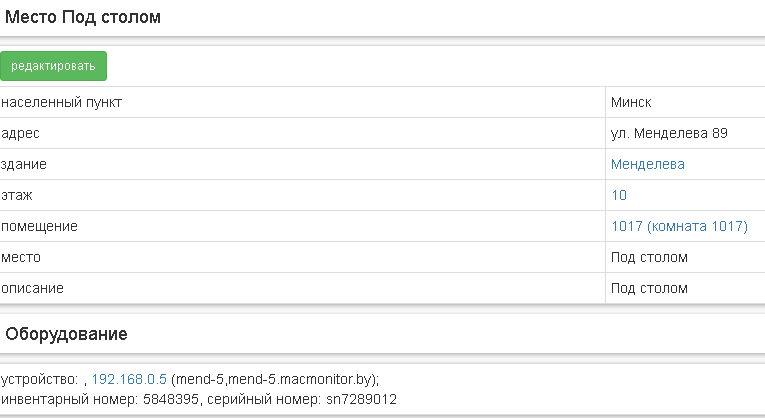Viewport: 765px width, 418px height.
Task: Click «Под столом» value in the «описание» row
Action: [x=649, y=288]
